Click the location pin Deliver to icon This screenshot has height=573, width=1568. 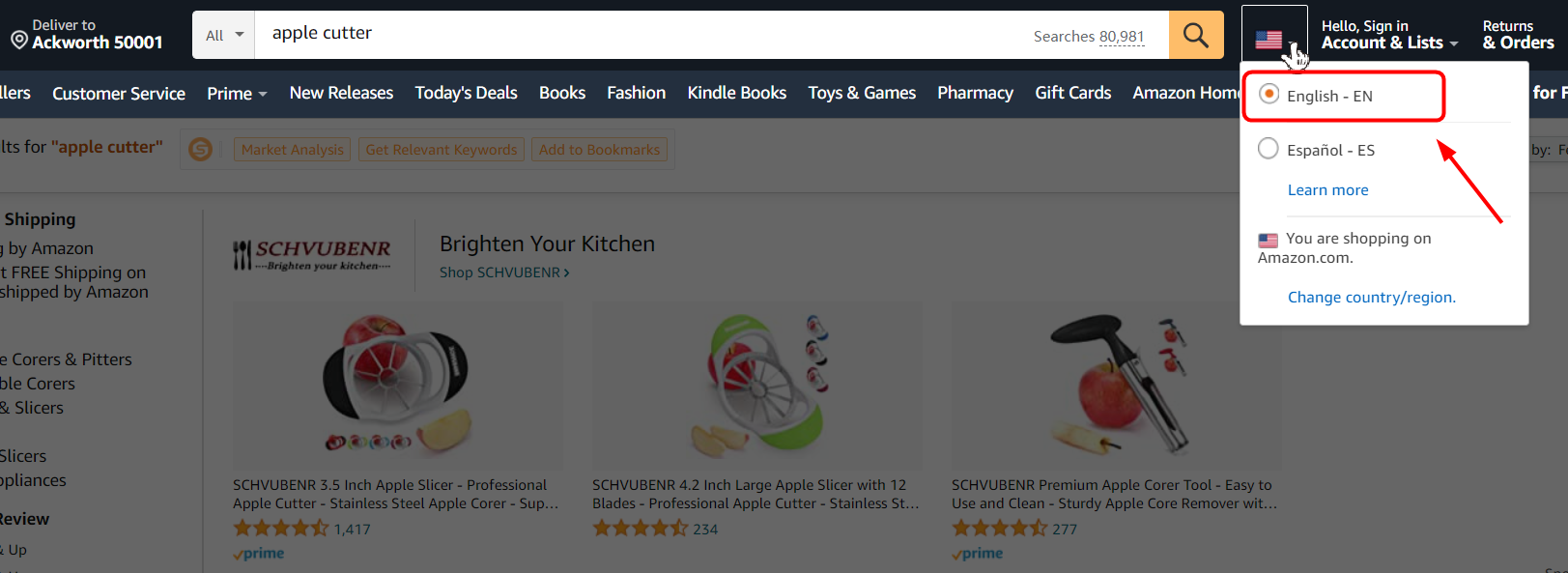coord(18,40)
